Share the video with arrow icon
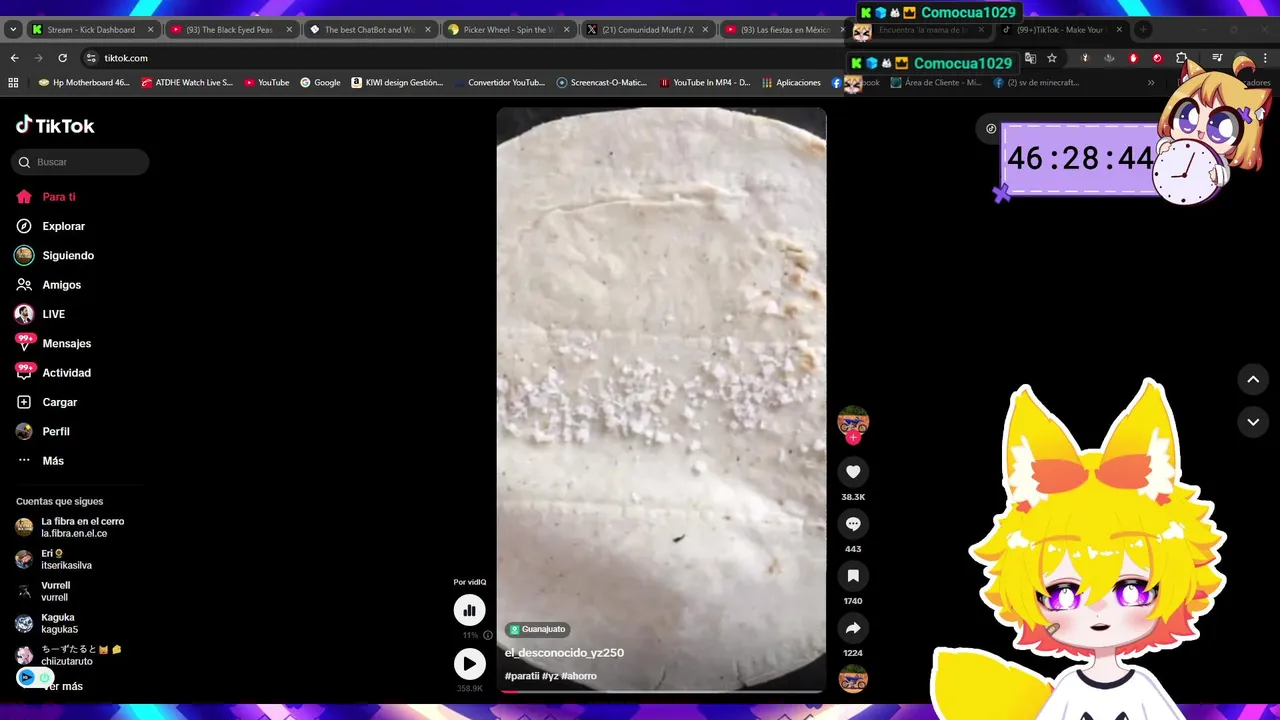 pyautogui.click(x=853, y=628)
